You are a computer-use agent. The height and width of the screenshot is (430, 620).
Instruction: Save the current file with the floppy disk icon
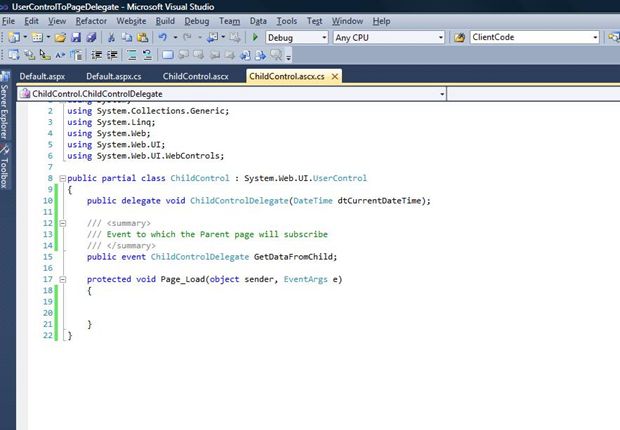pos(76,37)
